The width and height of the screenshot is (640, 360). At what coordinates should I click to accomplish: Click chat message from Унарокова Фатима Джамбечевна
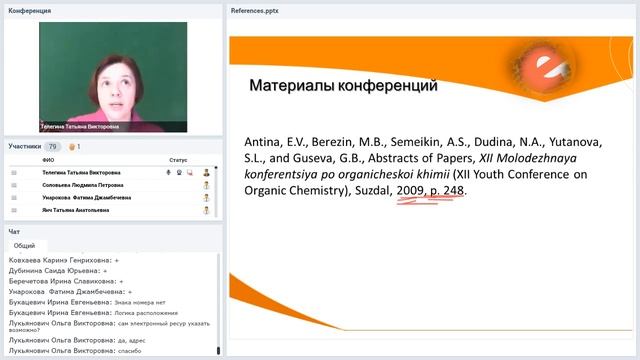click(70, 292)
